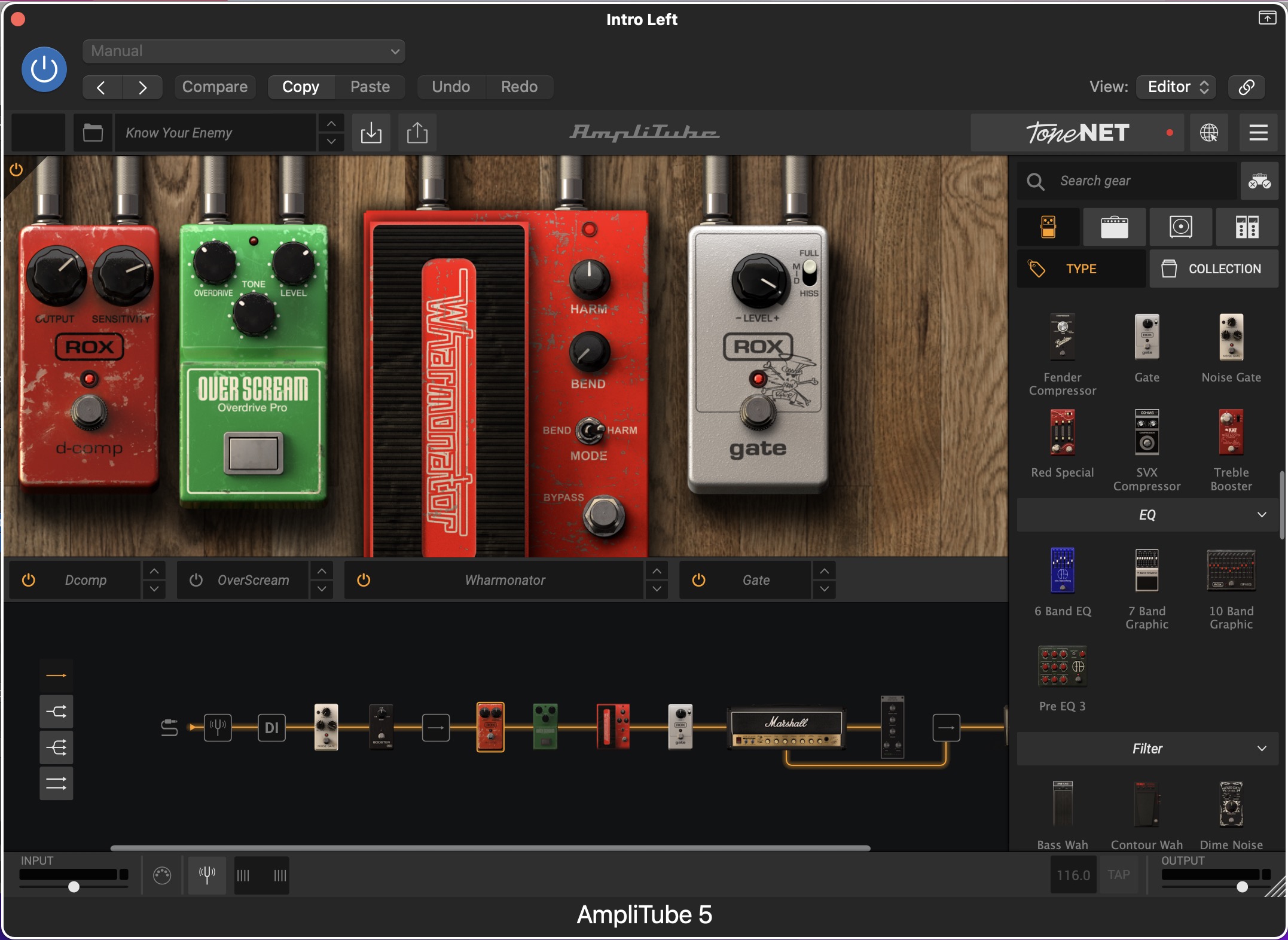This screenshot has height=940, width=1288.
Task: Click the TAP tempo button
Action: click(x=1118, y=875)
